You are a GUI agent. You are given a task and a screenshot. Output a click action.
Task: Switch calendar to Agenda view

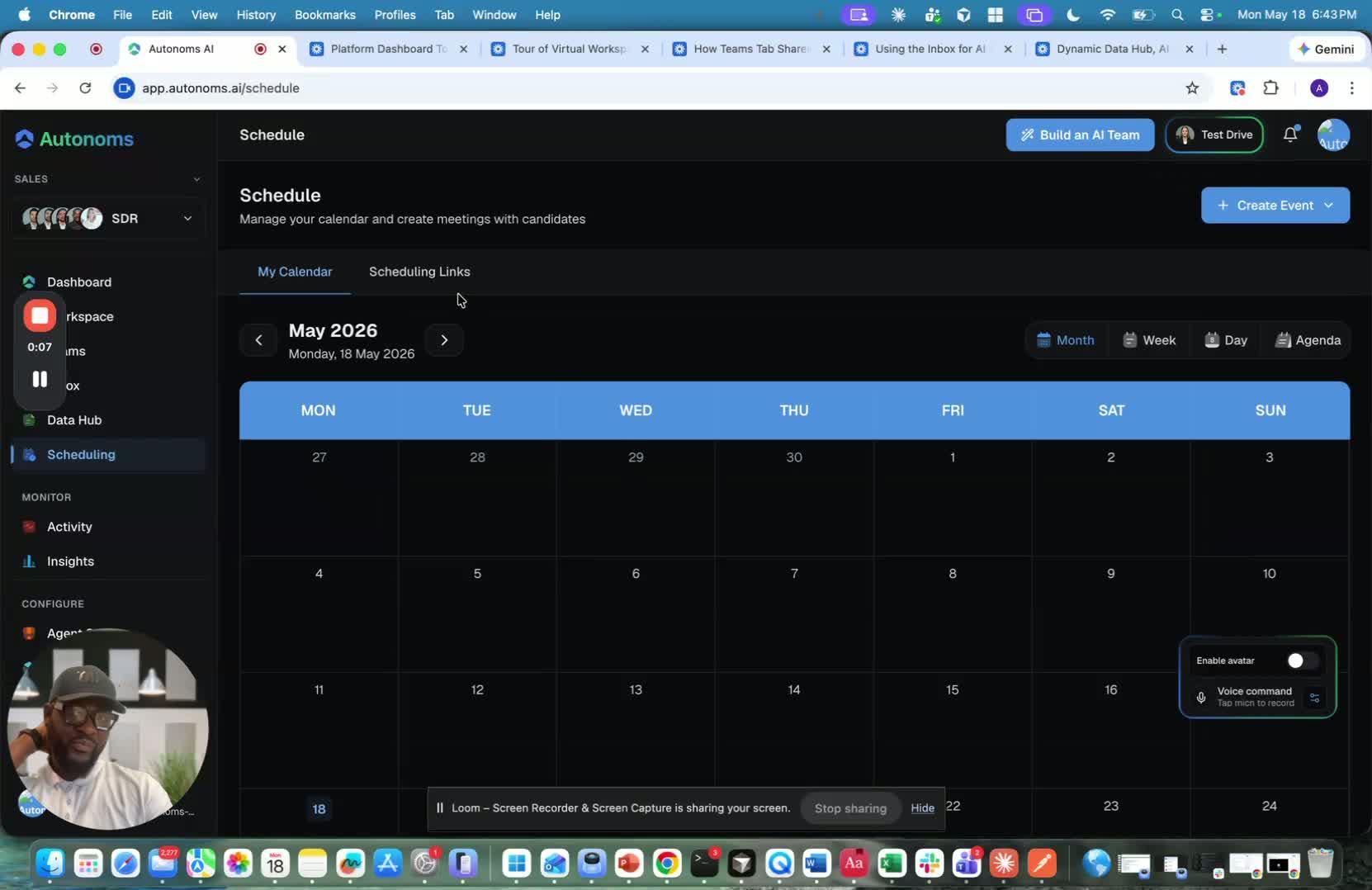(x=1308, y=340)
